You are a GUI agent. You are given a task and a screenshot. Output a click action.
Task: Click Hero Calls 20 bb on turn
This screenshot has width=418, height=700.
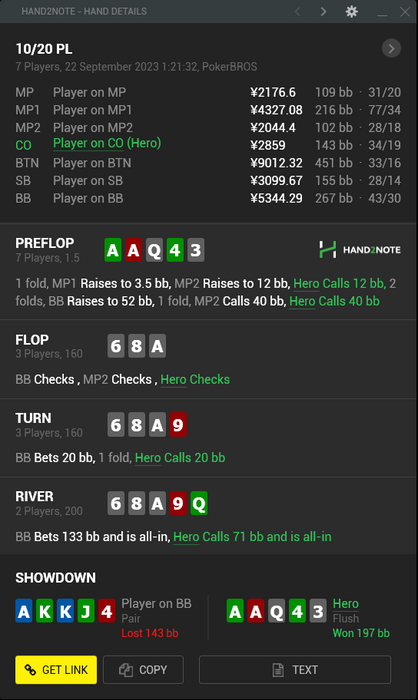point(180,458)
